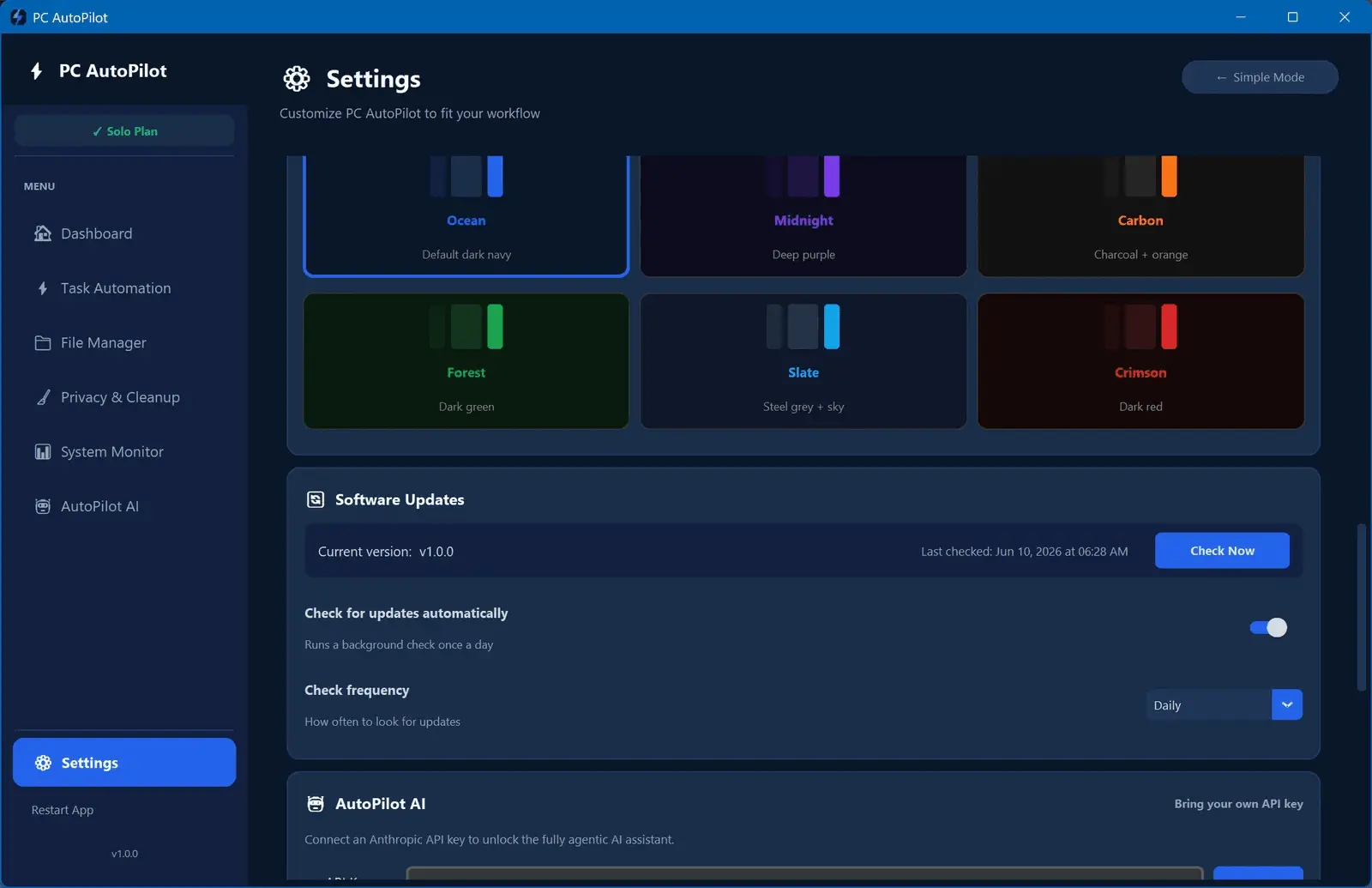This screenshot has width=1372, height=888.
Task: Click 'Check for updates automatically' label
Action: [406, 613]
